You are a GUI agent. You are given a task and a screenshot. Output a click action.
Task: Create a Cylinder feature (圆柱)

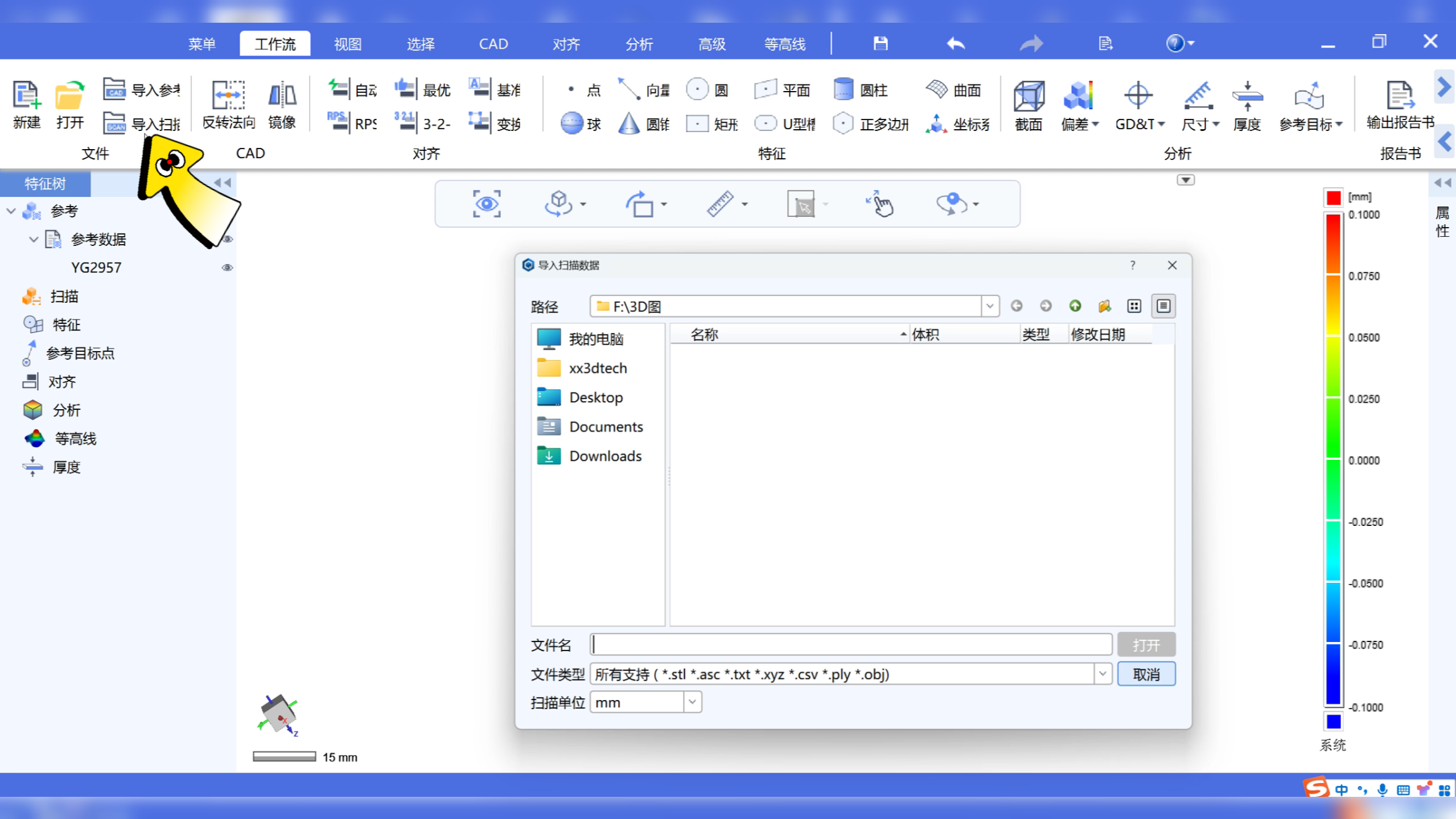point(860,89)
